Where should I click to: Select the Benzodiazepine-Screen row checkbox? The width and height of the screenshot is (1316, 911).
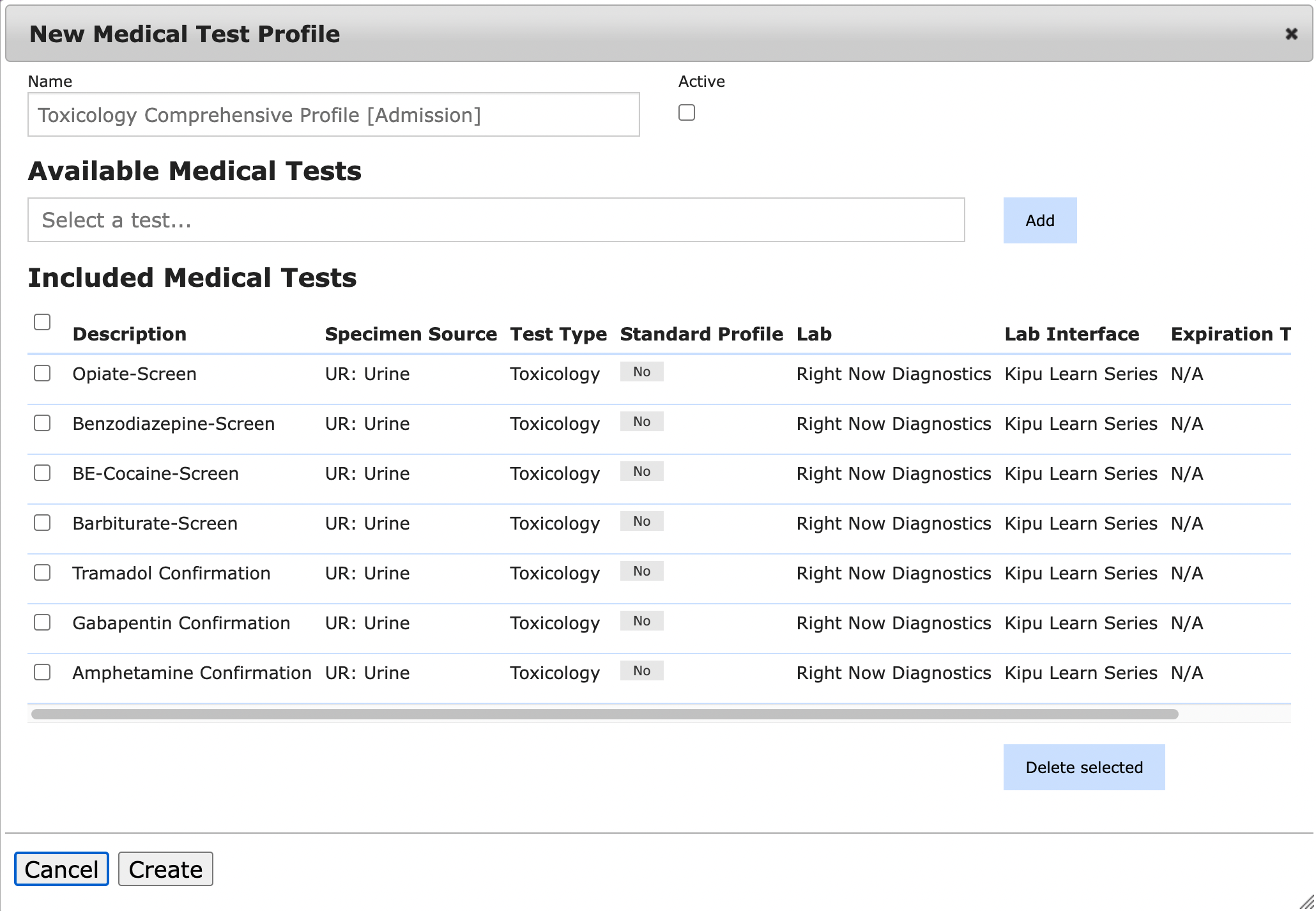tap(42, 423)
